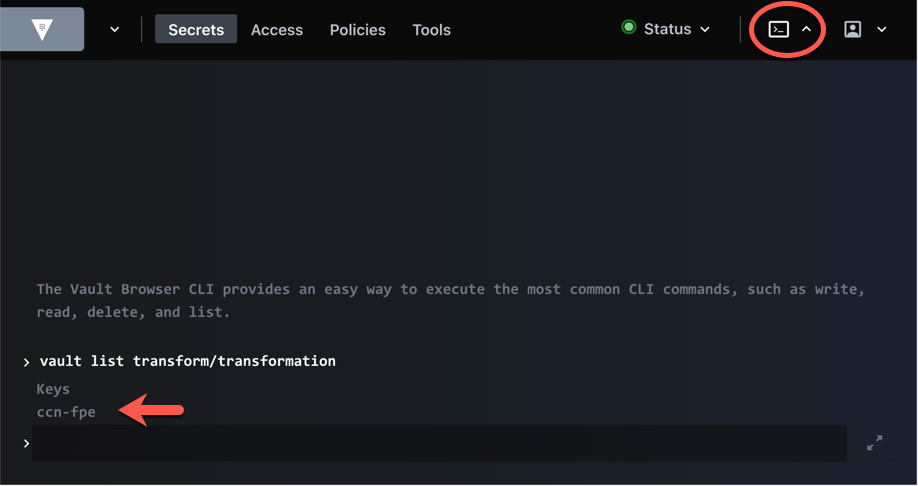This screenshot has height=486, width=918.
Task: Open the Status menu label
Action: [x=667, y=29]
